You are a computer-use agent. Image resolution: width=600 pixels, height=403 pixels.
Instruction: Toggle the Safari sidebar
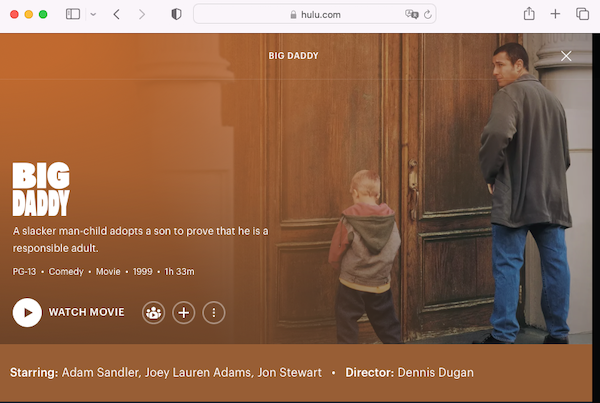[73, 15]
